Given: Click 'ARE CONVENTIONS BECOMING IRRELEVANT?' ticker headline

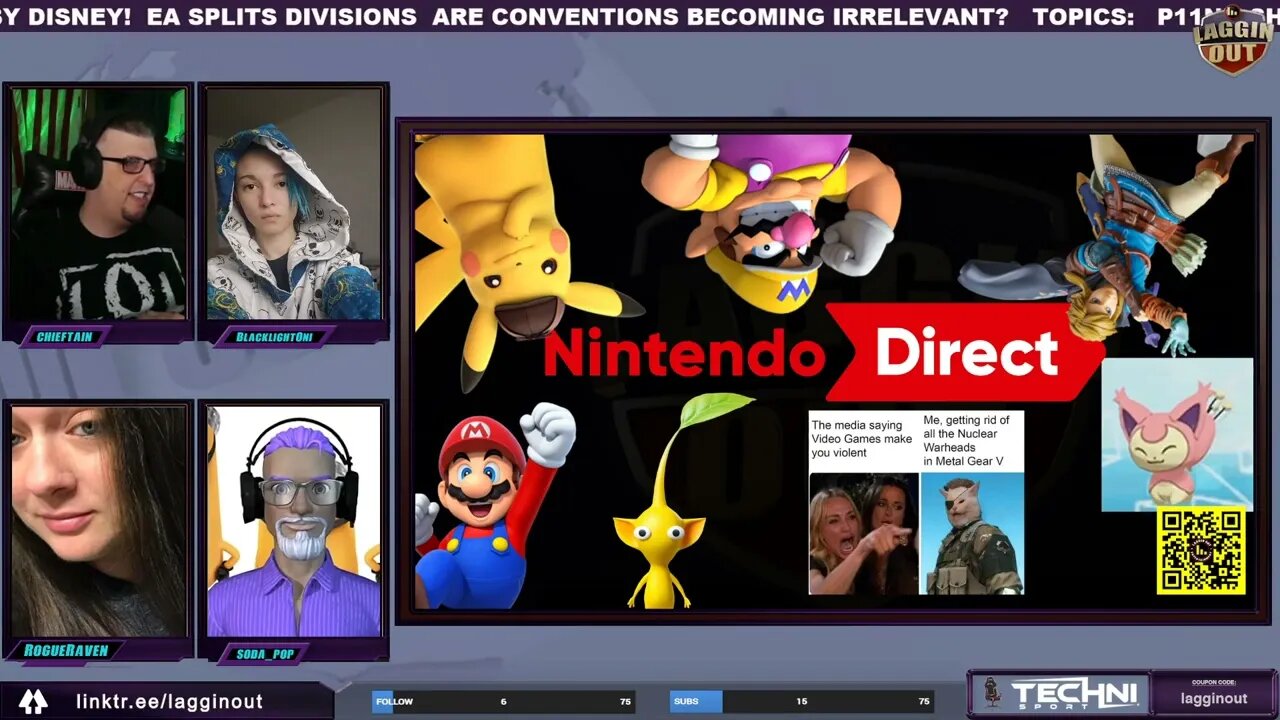Looking at the screenshot, I should coord(720,17).
